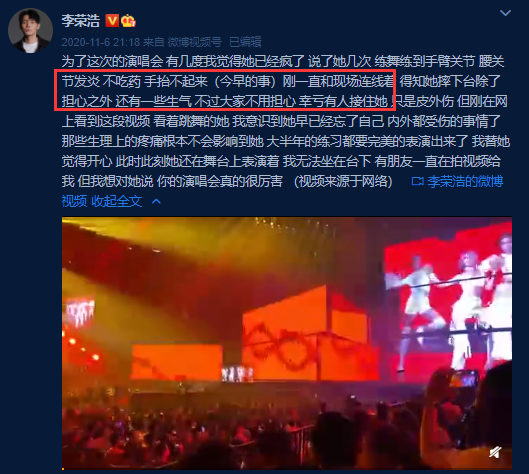Open the 2020-11-6 21:18 timestamp link
Screen dimensions: 529x474
click(101, 42)
